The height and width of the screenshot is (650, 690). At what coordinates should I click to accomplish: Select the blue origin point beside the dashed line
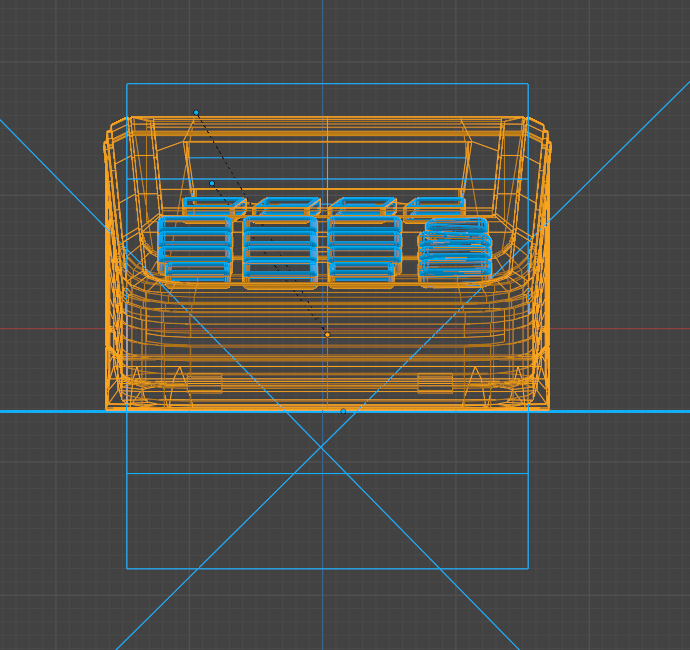coord(212,183)
